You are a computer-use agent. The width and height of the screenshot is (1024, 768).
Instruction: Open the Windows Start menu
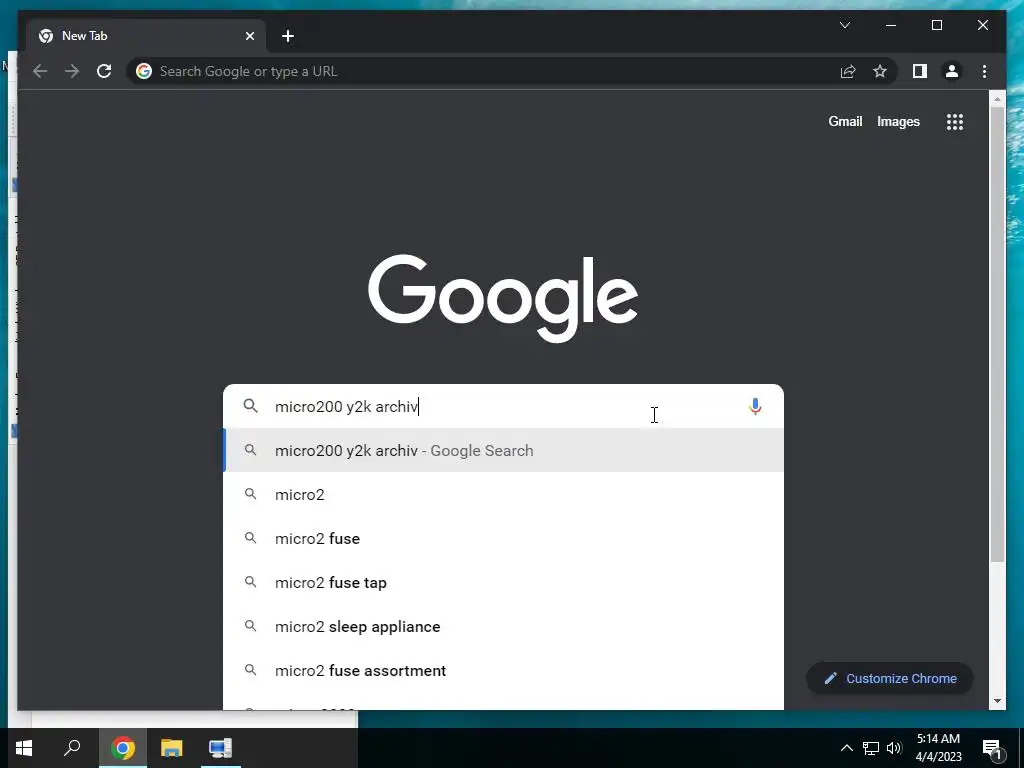[24, 748]
